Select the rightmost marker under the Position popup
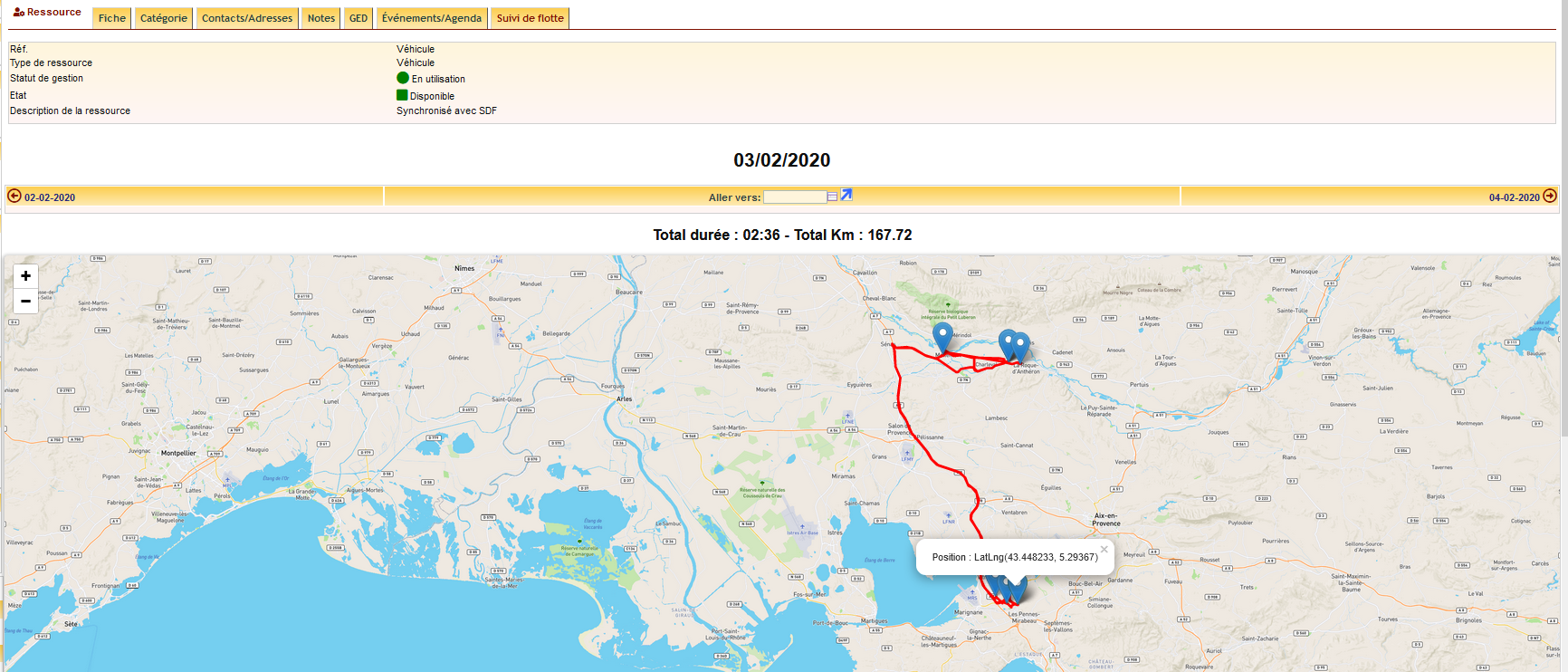The image size is (1568, 672). coord(1018,590)
